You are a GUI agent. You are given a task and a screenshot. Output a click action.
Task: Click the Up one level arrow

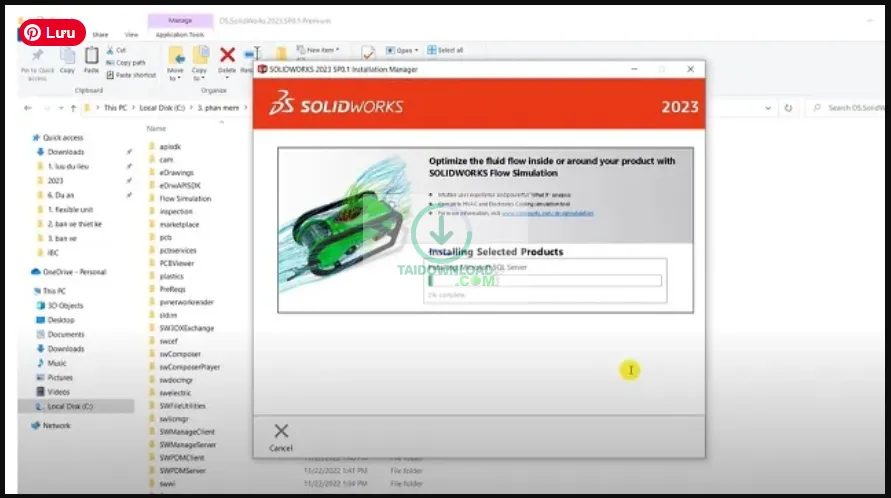coord(73,108)
